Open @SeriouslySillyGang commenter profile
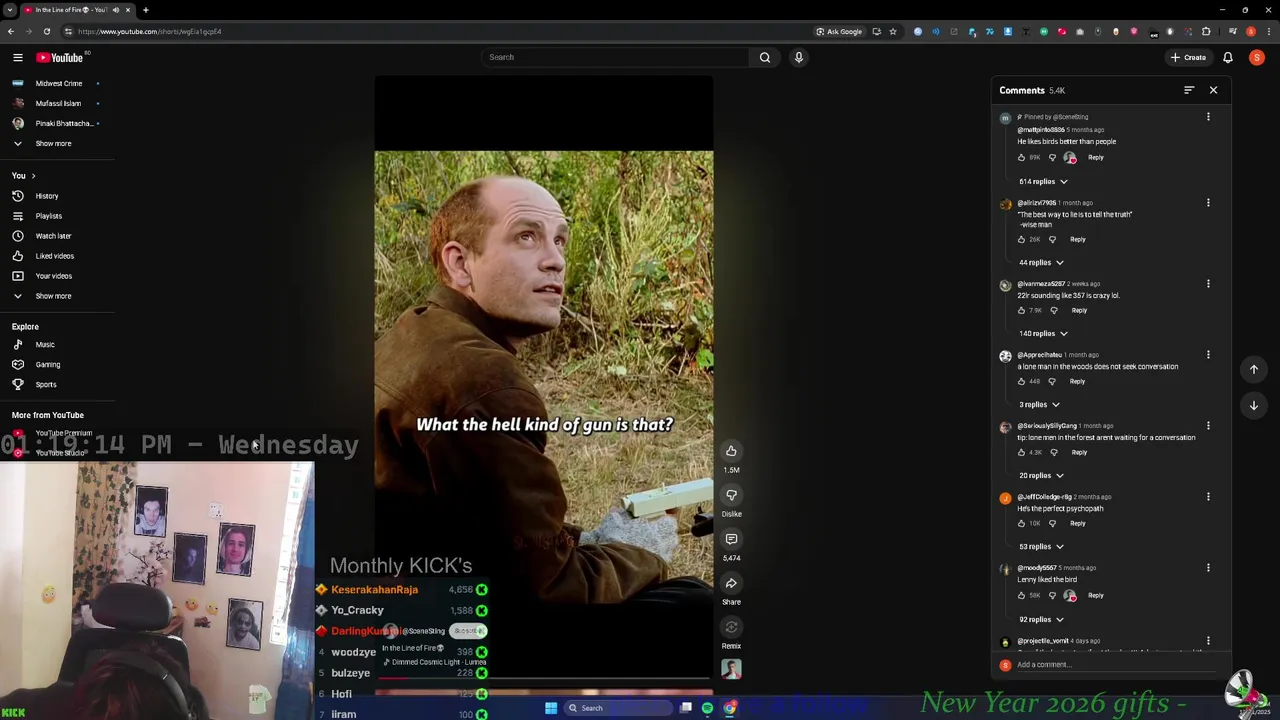The image size is (1280, 720). tap(1047, 426)
